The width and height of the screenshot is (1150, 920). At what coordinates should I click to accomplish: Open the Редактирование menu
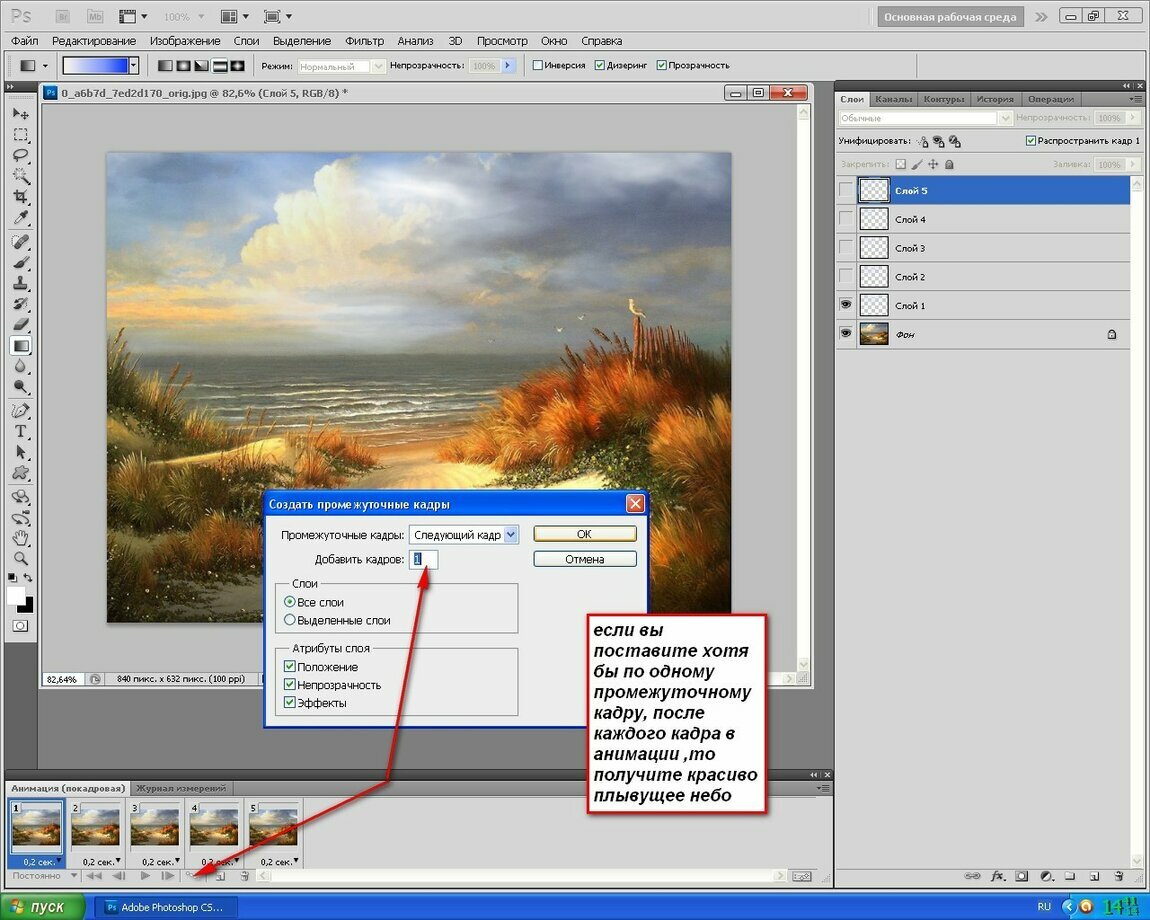(x=94, y=41)
